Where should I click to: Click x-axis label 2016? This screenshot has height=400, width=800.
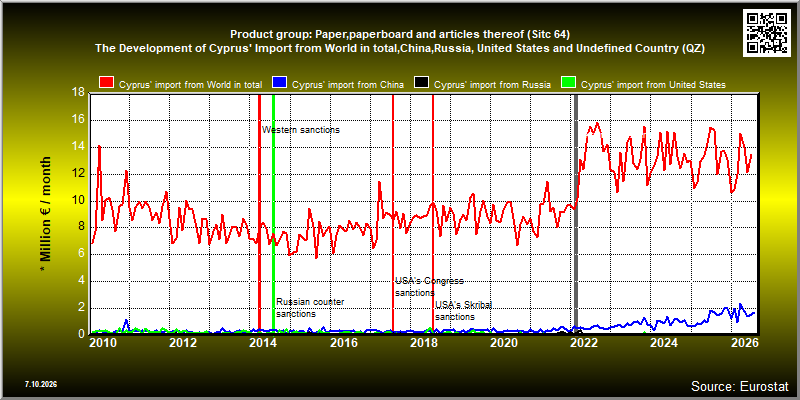coord(343,342)
